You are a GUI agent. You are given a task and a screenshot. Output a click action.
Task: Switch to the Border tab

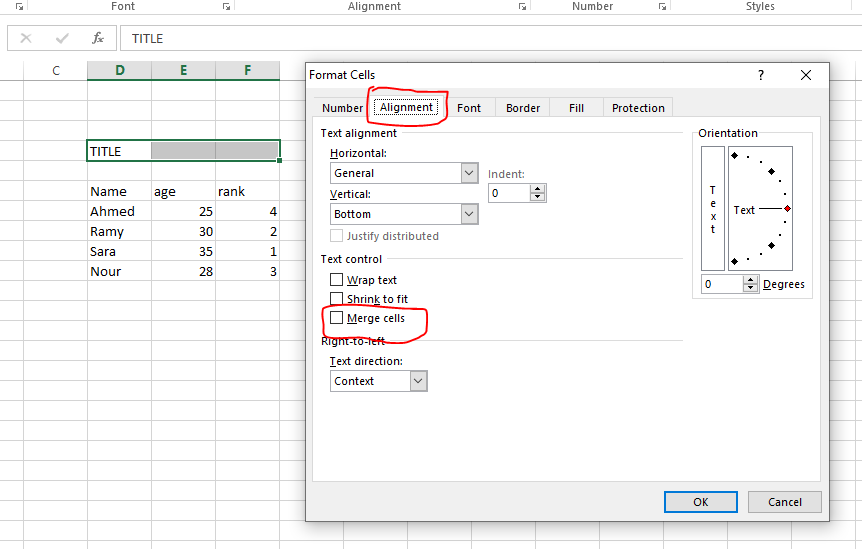tap(523, 108)
